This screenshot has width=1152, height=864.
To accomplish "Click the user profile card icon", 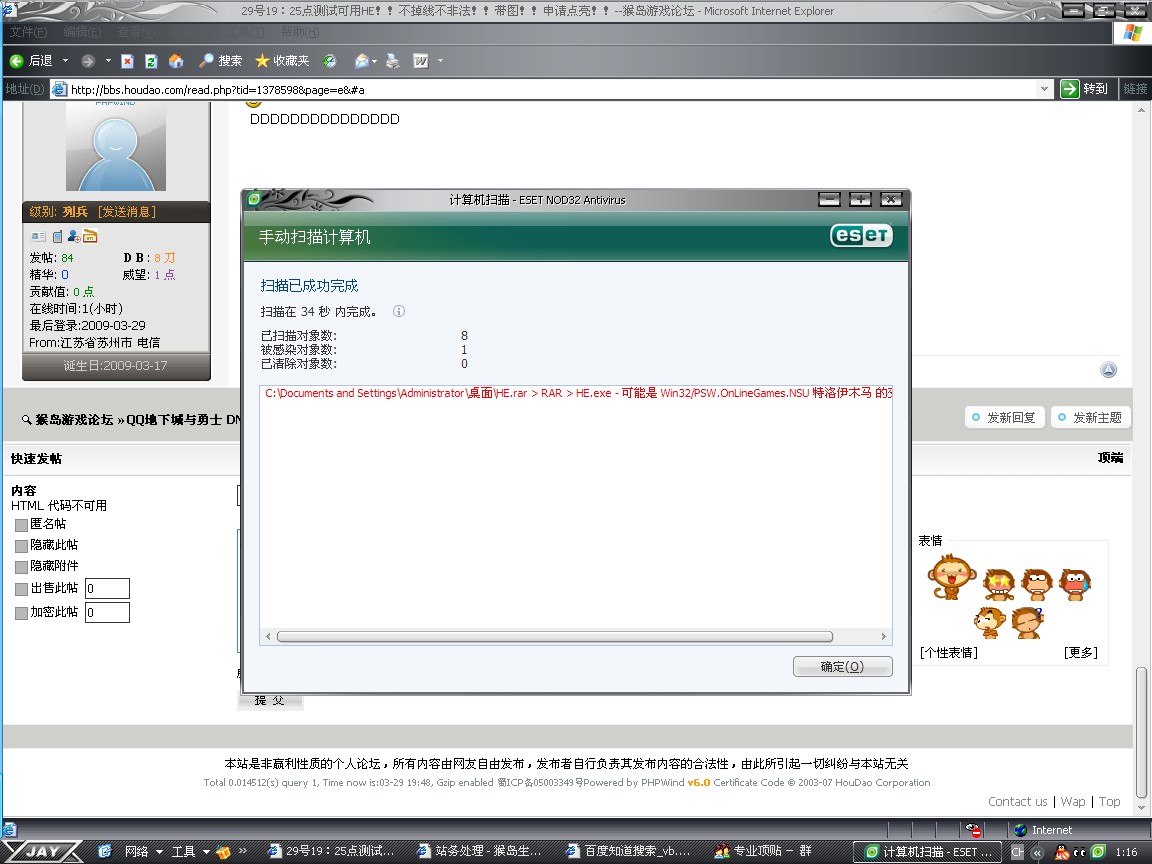I will pos(37,237).
